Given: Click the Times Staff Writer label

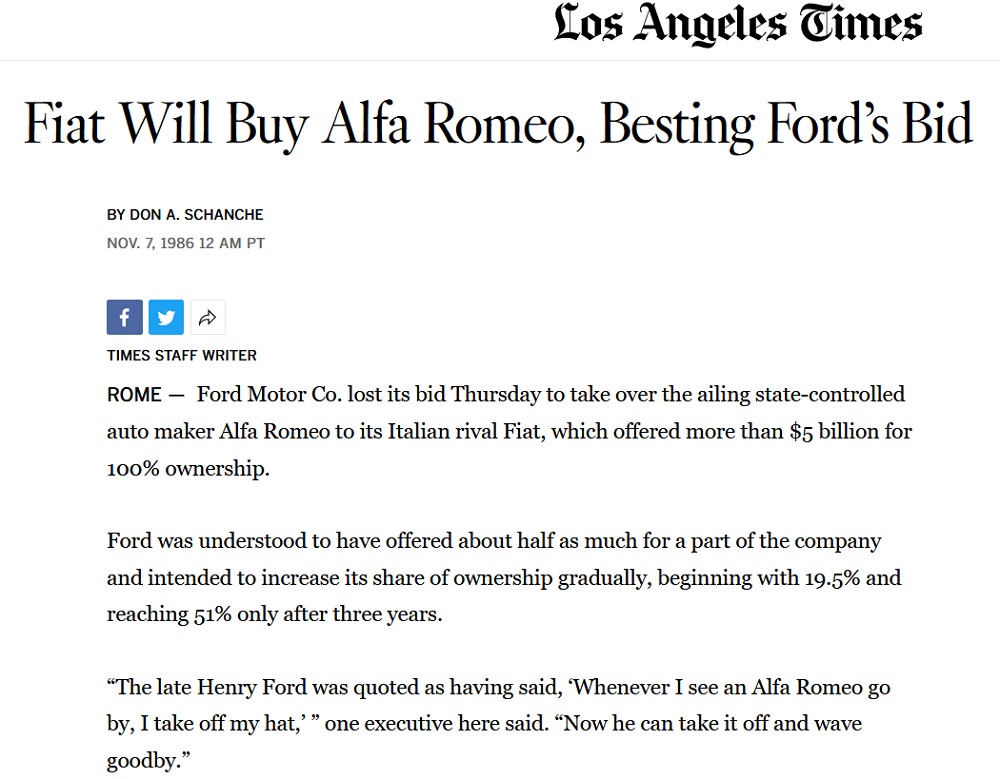Looking at the screenshot, I should [182, 355].
